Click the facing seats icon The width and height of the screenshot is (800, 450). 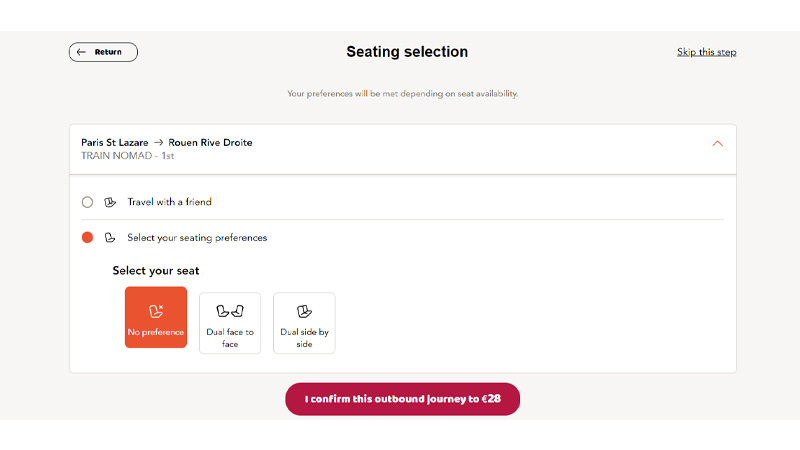230,311
